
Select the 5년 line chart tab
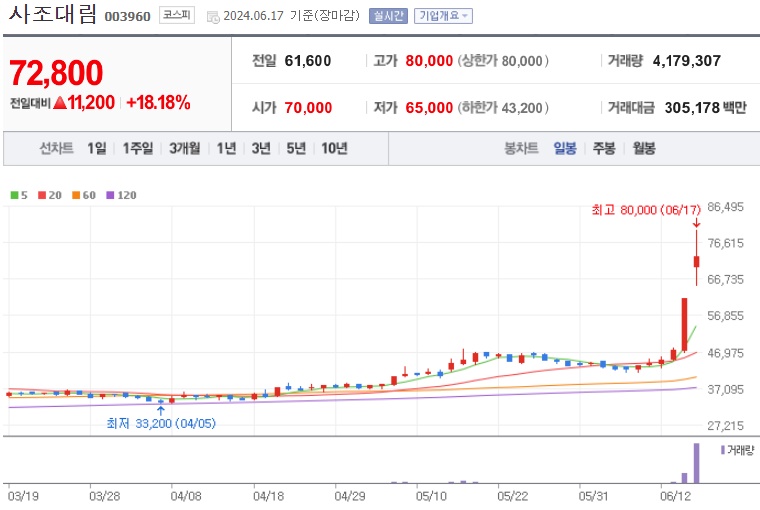pyautogui.click(x=296, y=148)
